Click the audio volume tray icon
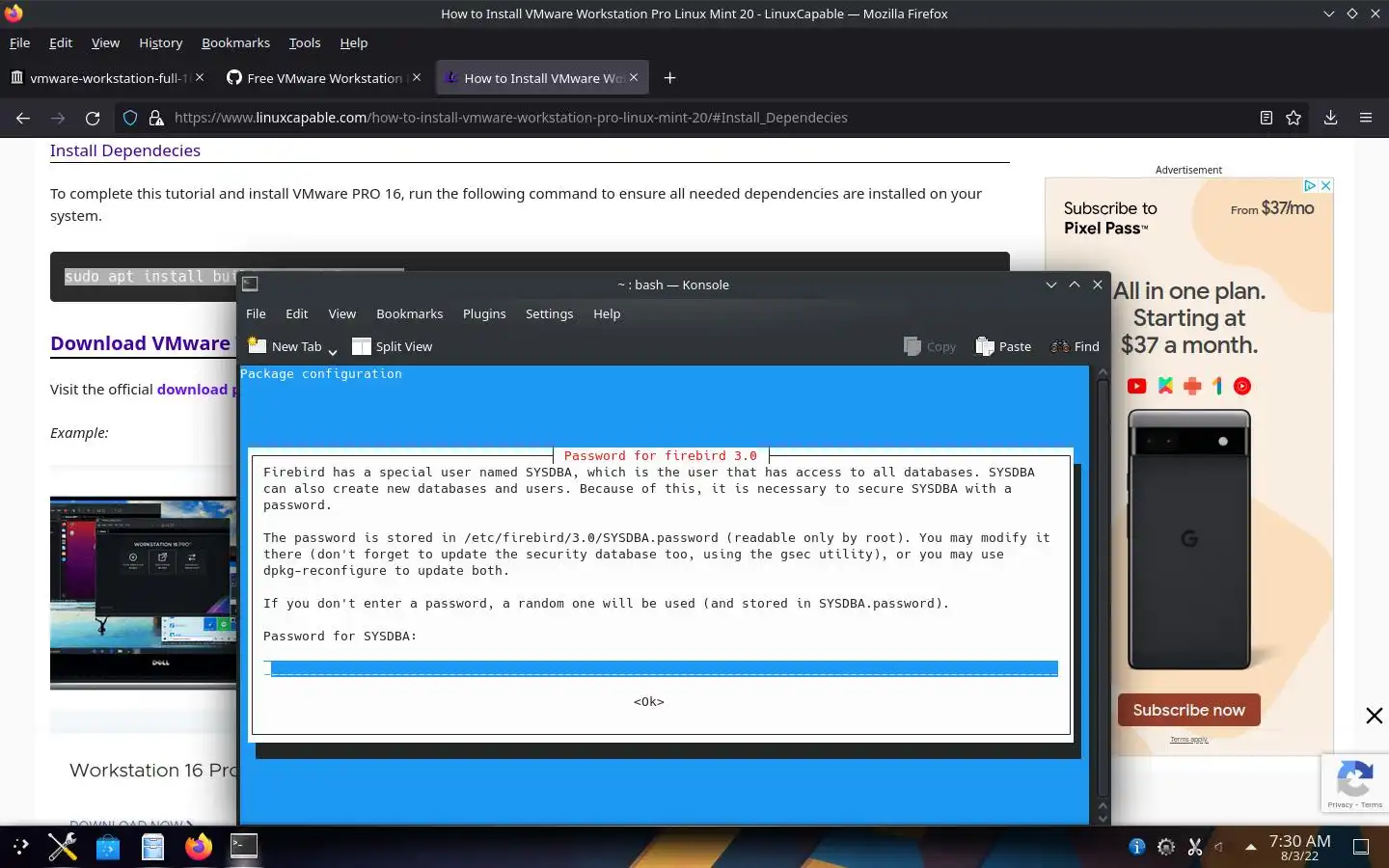The width and height of the screenshot is (1389, 868). [1220, 847]
